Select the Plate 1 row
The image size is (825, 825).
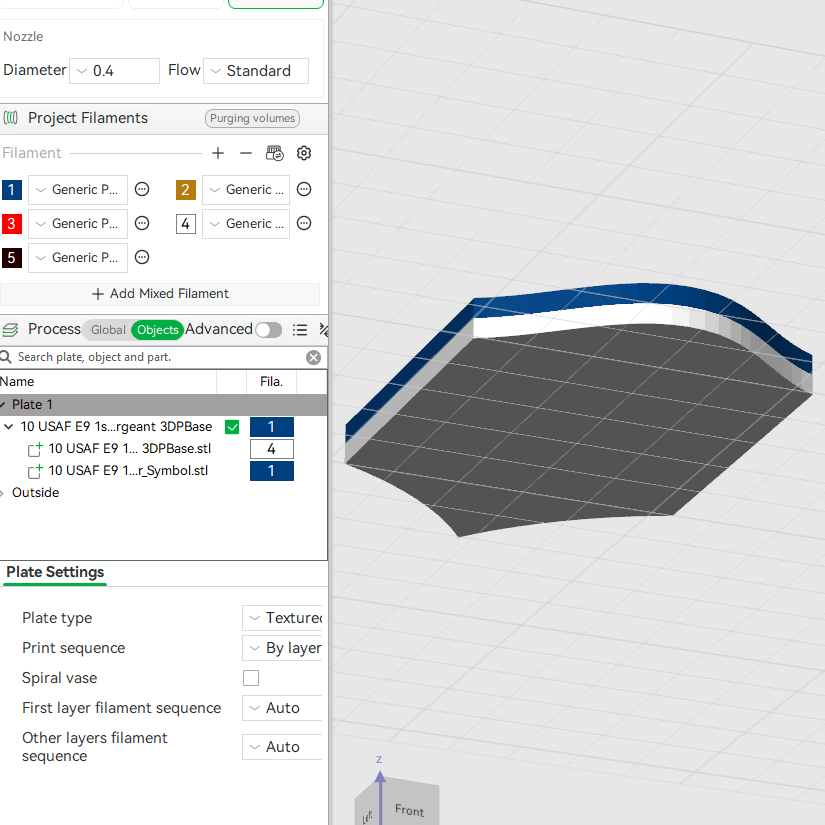coord(163,405)
